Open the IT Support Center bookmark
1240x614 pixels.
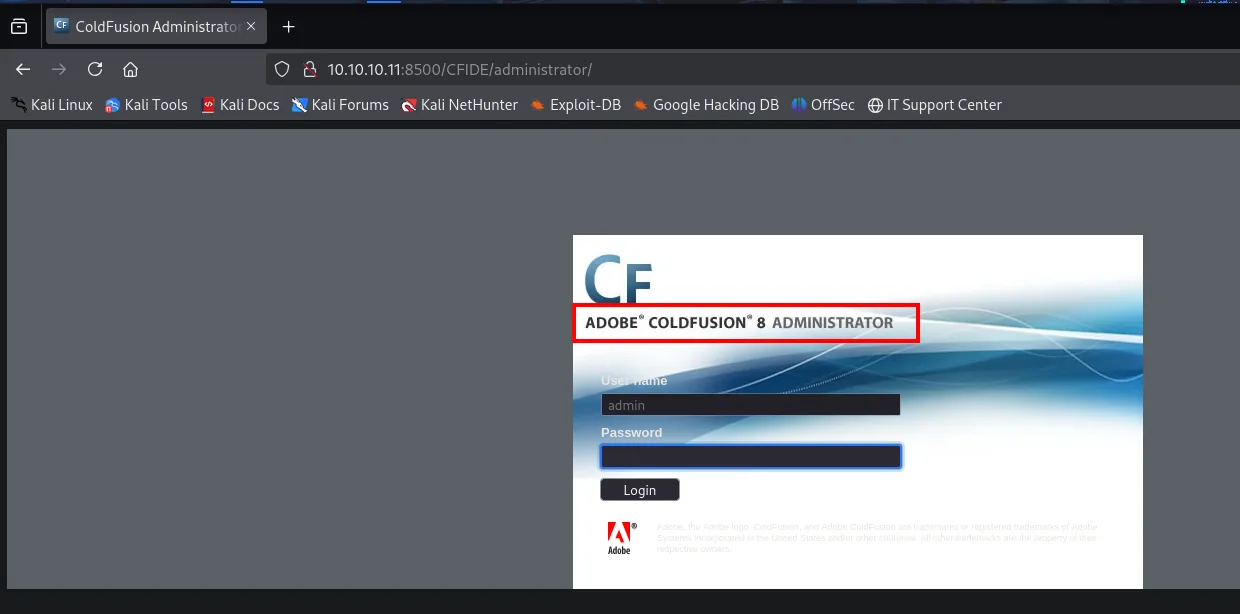[x=934, y=104]
